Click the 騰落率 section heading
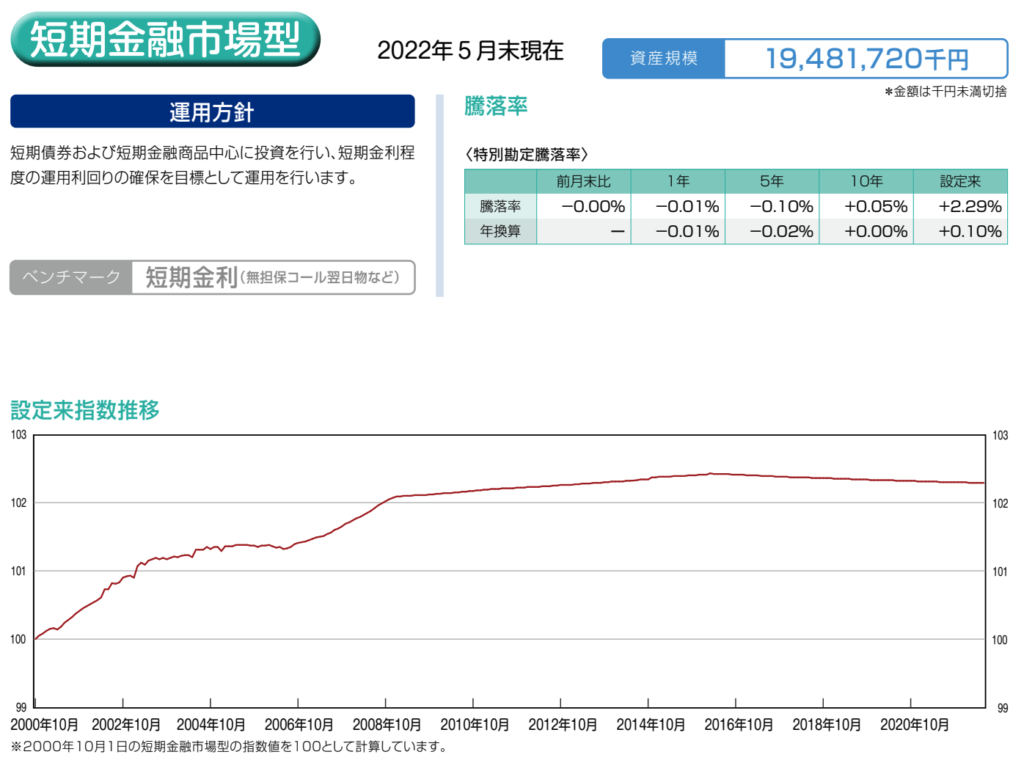The height and width of the screenshot is (760, 1024). pos(496,107)
